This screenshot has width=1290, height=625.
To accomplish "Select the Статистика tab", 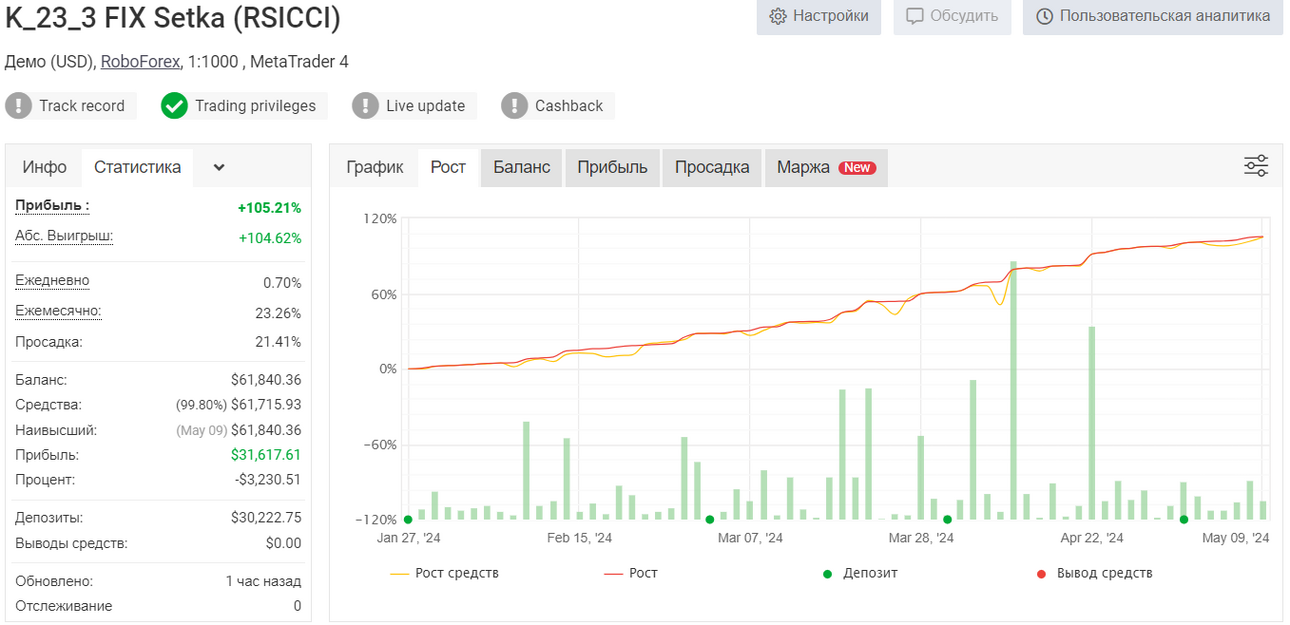I will click(x=137, y=167).
